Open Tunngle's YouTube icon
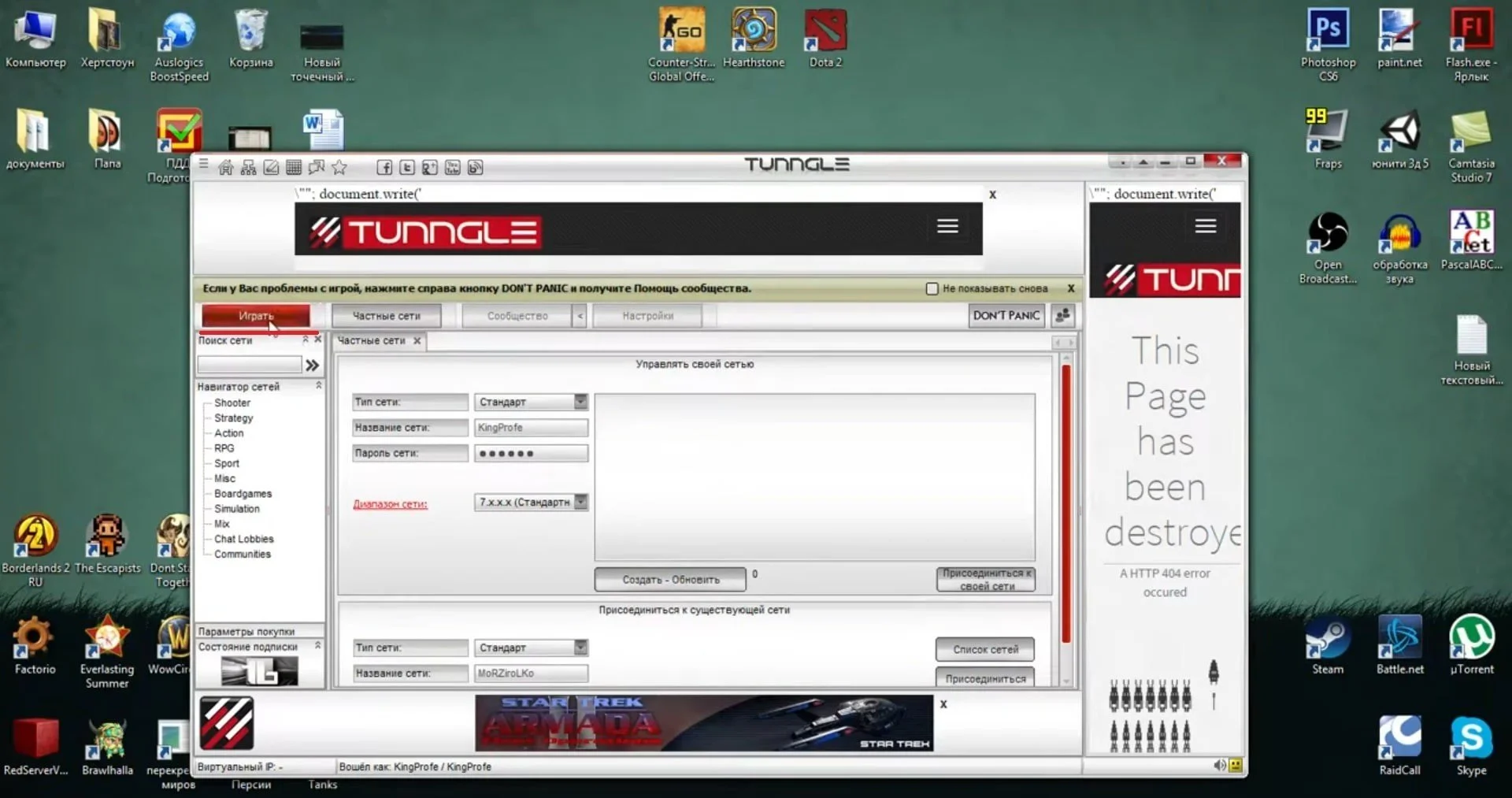The height and width of the screenshot is (798, 1512). pyautogui.click(x=453, y=167)
